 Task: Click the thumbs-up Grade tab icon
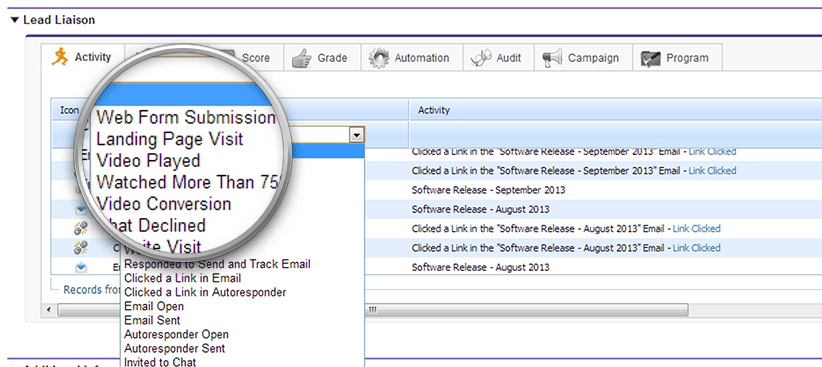pos(301,59)
